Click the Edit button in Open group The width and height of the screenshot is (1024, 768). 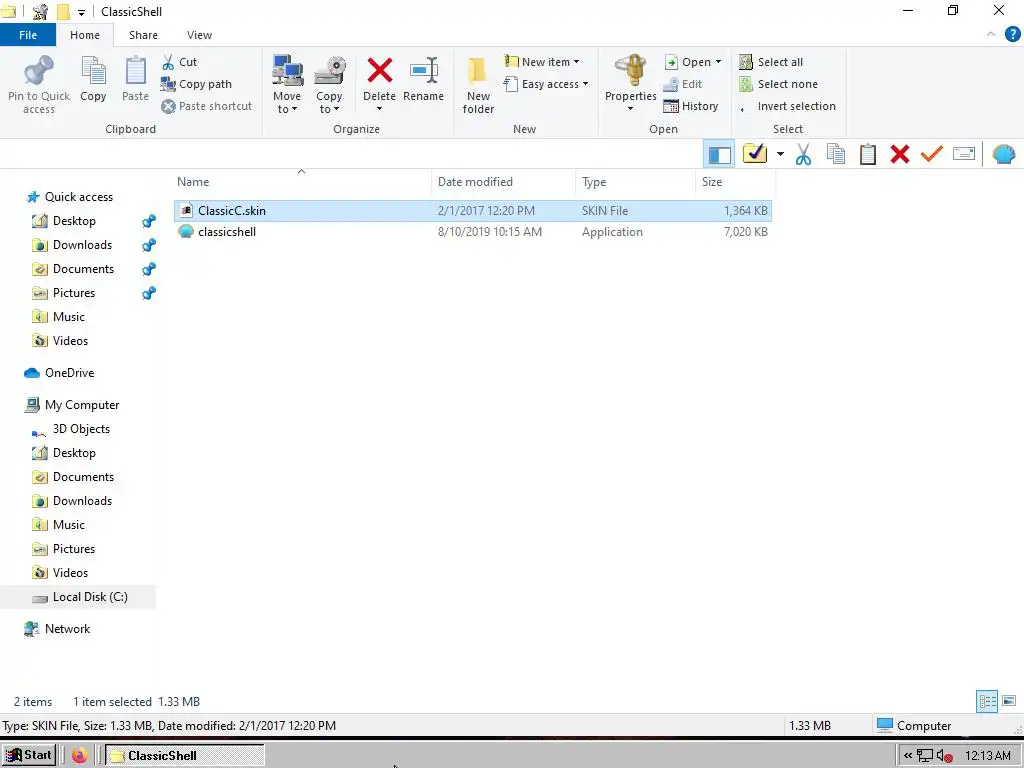[x=682, y=84]
